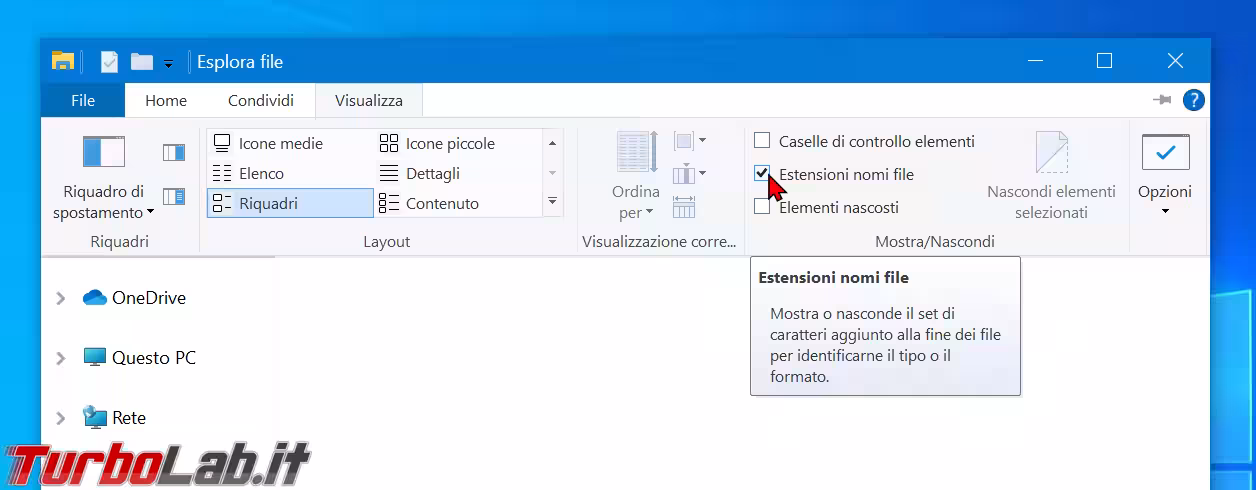Viewport: 1256px width, 490px height.
Task: Click the New folder quick access icon
Action: pos(142,62)
